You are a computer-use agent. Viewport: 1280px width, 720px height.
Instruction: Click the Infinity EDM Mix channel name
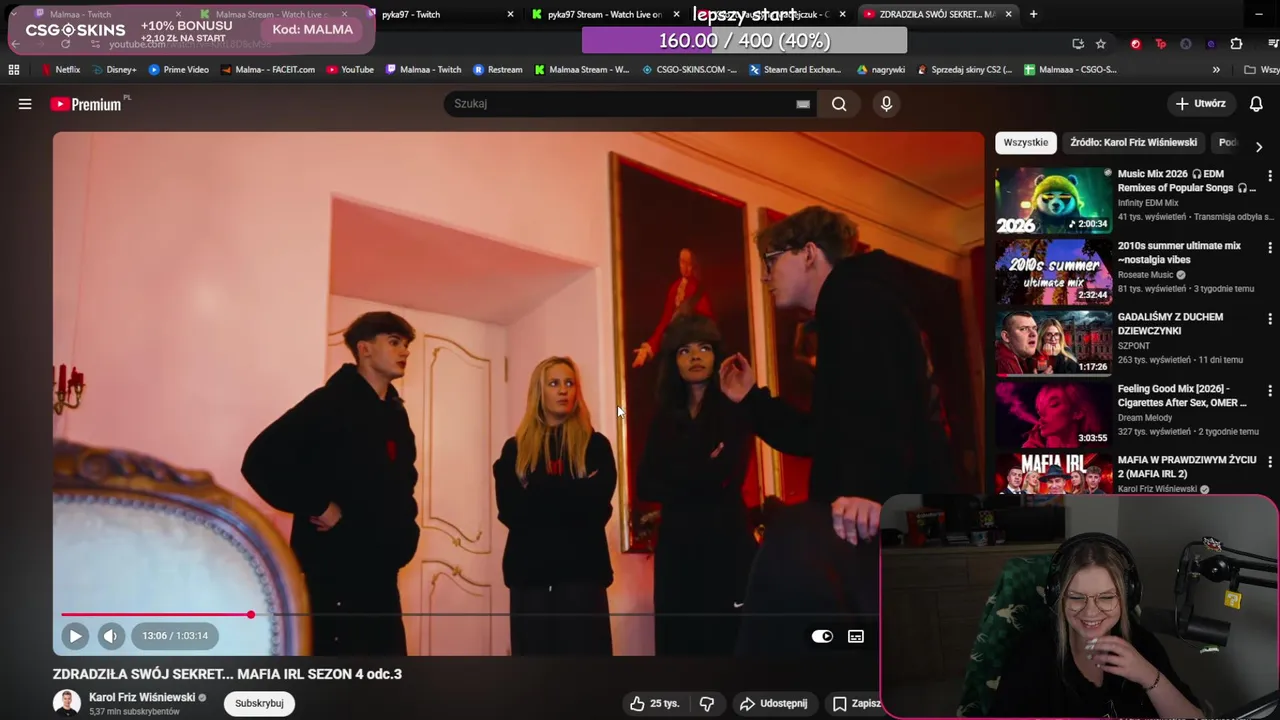pyautogui.click(x=1148, y=203)
